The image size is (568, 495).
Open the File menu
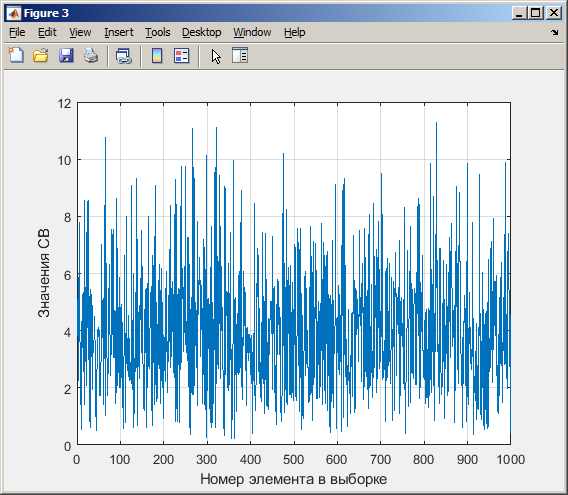coord(17,32)
